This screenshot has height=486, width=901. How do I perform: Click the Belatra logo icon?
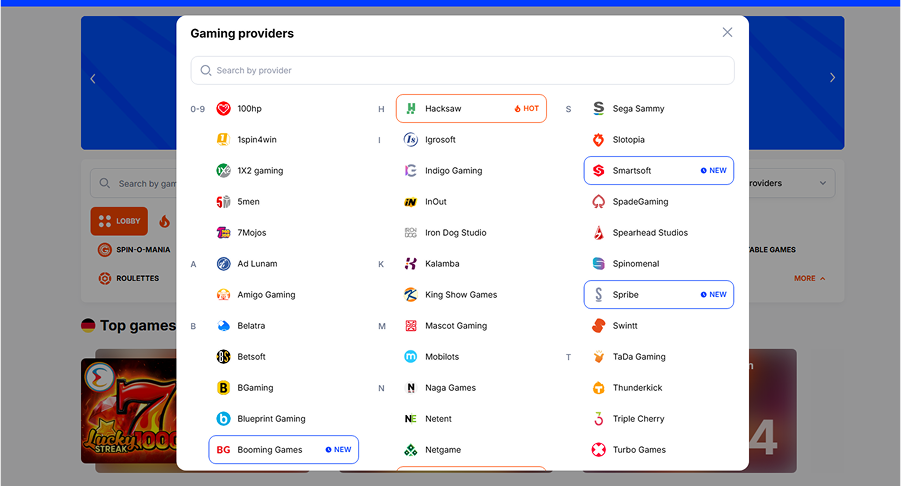tap(224, 326)
